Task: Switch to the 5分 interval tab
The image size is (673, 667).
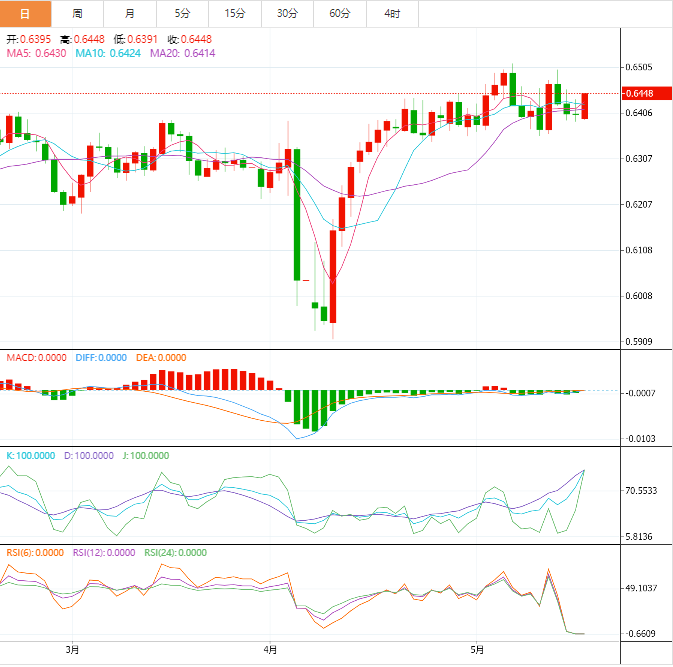Action: (x=182, y=13)
